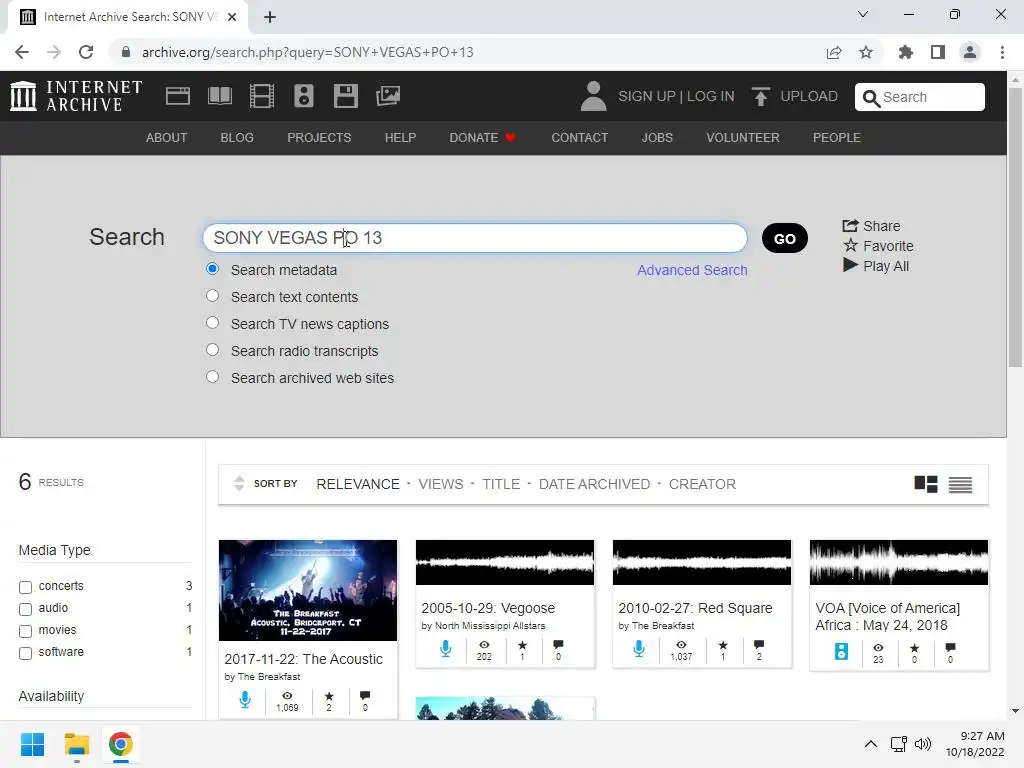
Task: Click SIGN UP | LOG IN link
Action: [x=676, y=96]
